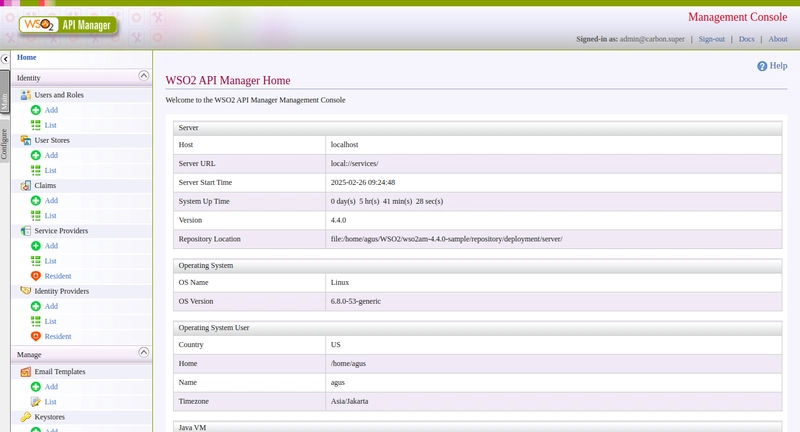Select Server URL value local://services/
The height and width of the screenshot is (432, 800).
(x=355, y=164)
